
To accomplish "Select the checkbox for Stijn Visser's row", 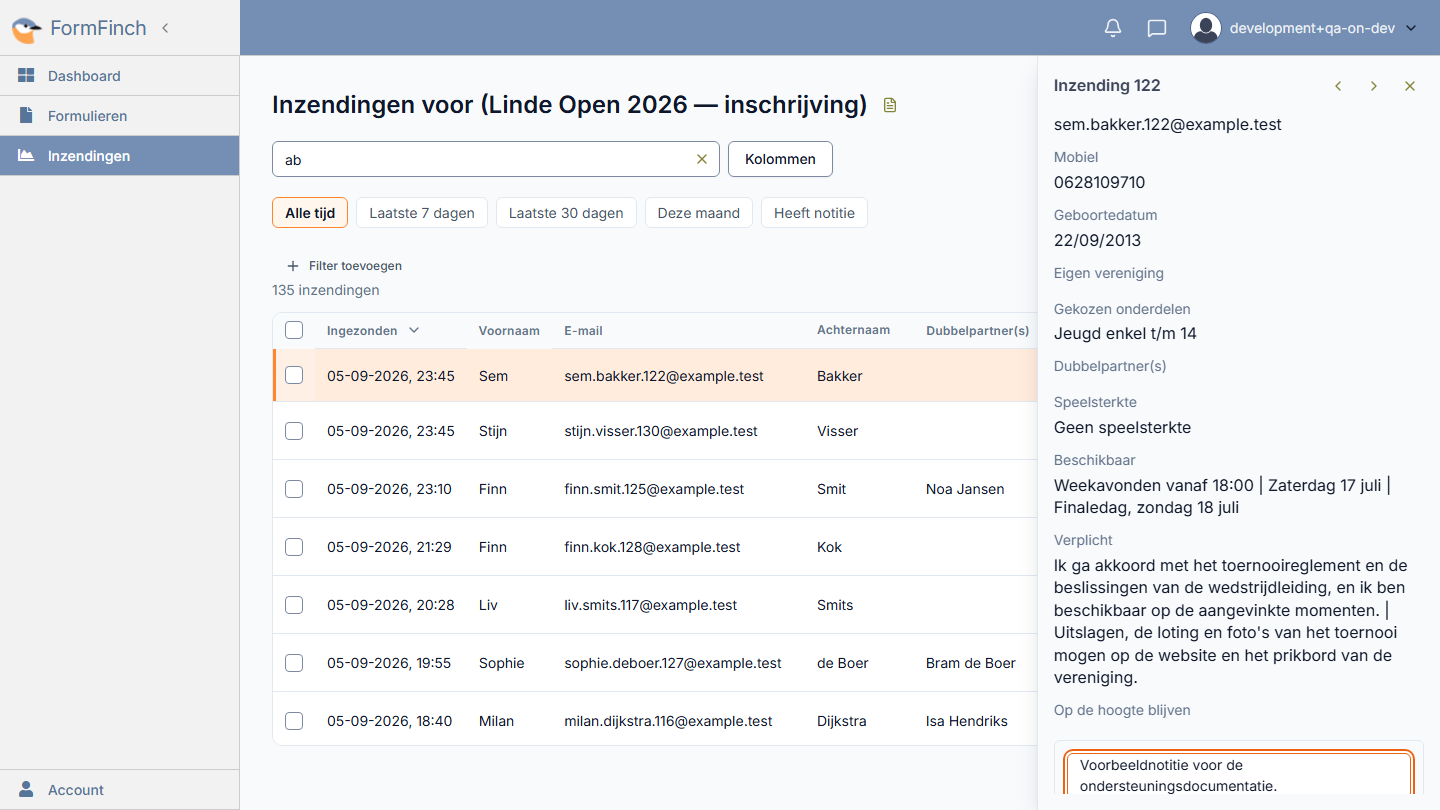I will point(294,431).
